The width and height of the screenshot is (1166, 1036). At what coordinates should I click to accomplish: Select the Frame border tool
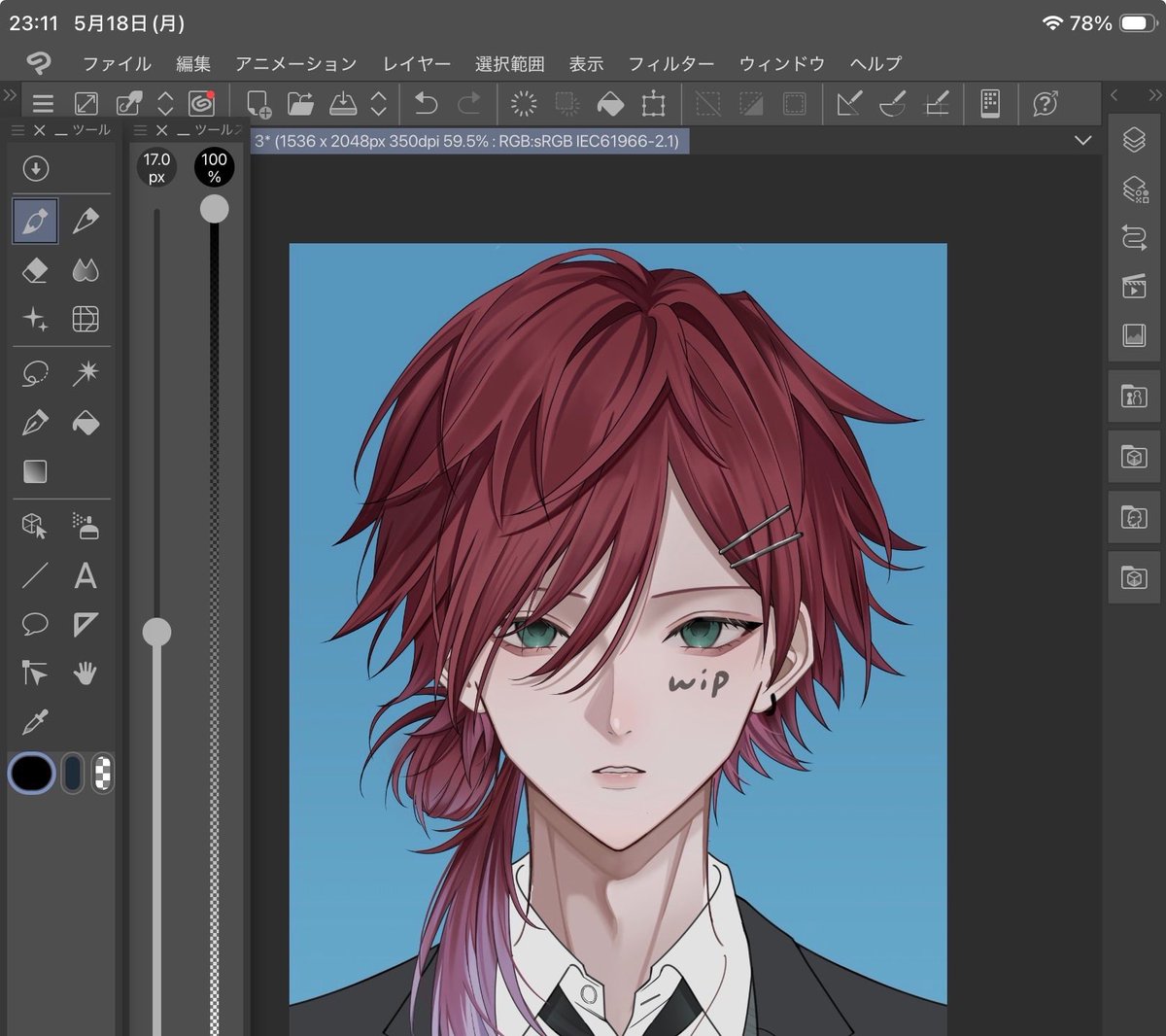pyautogui.click(x=86, y=319)
